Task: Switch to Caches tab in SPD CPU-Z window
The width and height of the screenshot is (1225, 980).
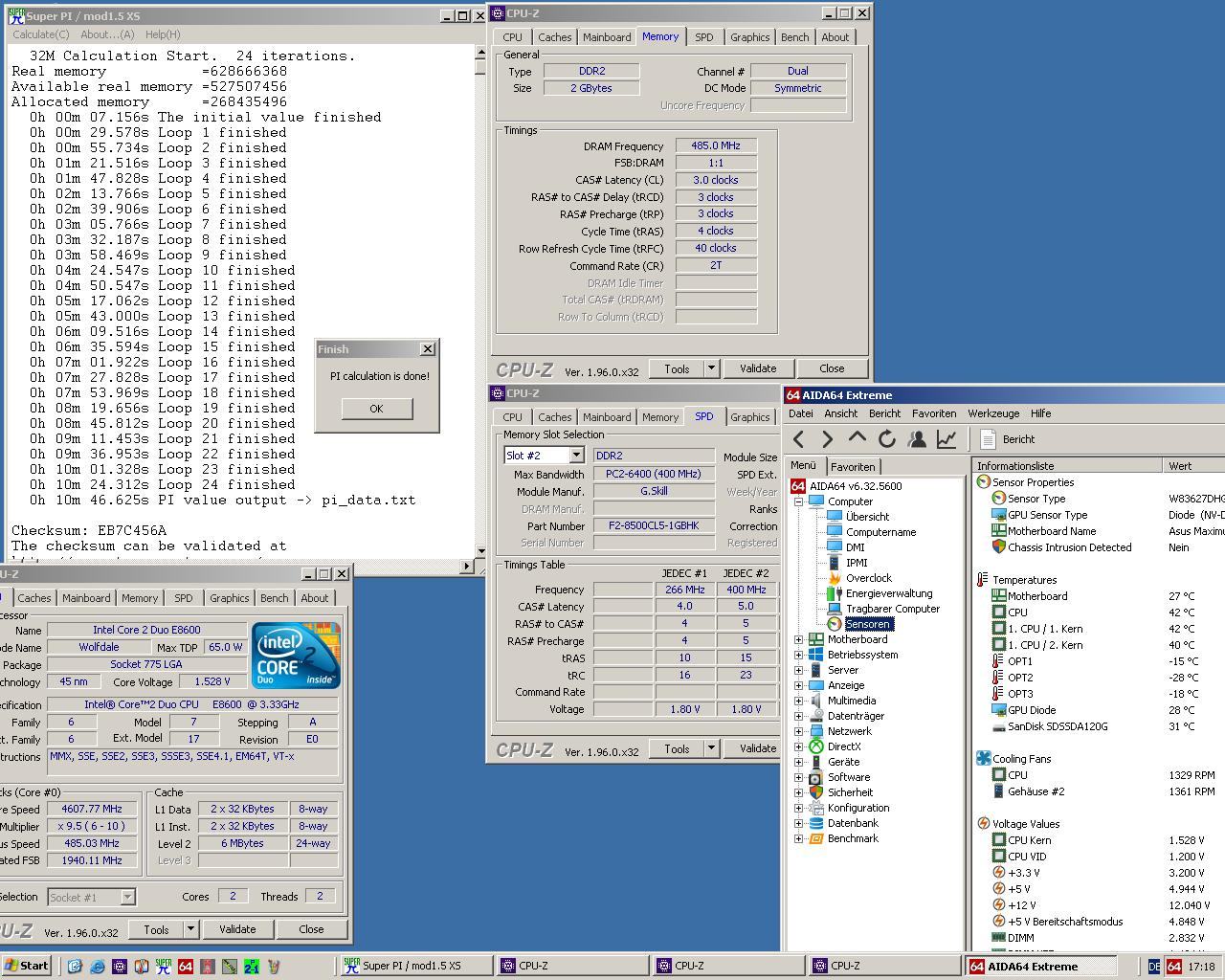Action: tap(554, 417)
